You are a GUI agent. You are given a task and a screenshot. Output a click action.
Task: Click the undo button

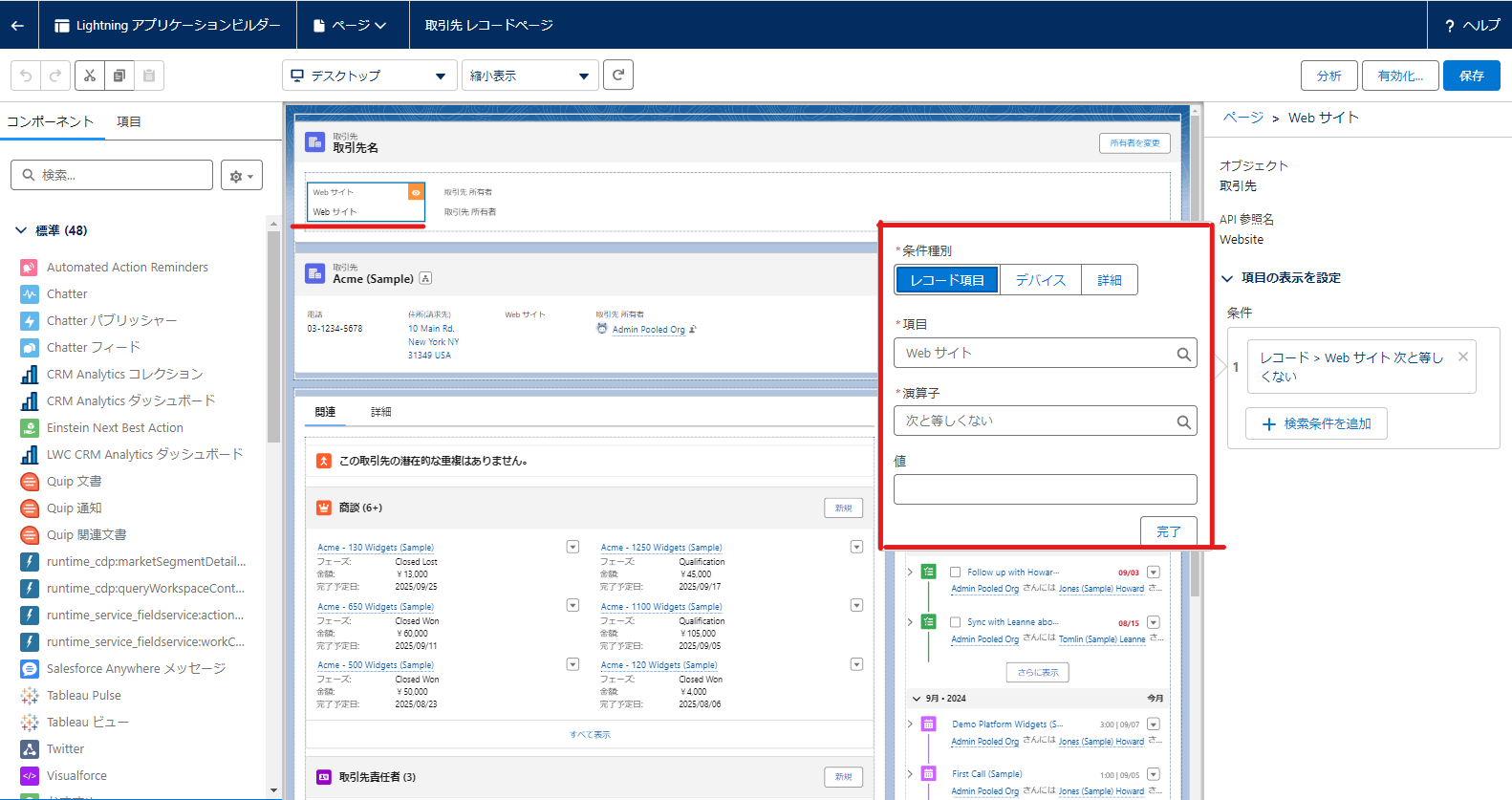(26, 76)
